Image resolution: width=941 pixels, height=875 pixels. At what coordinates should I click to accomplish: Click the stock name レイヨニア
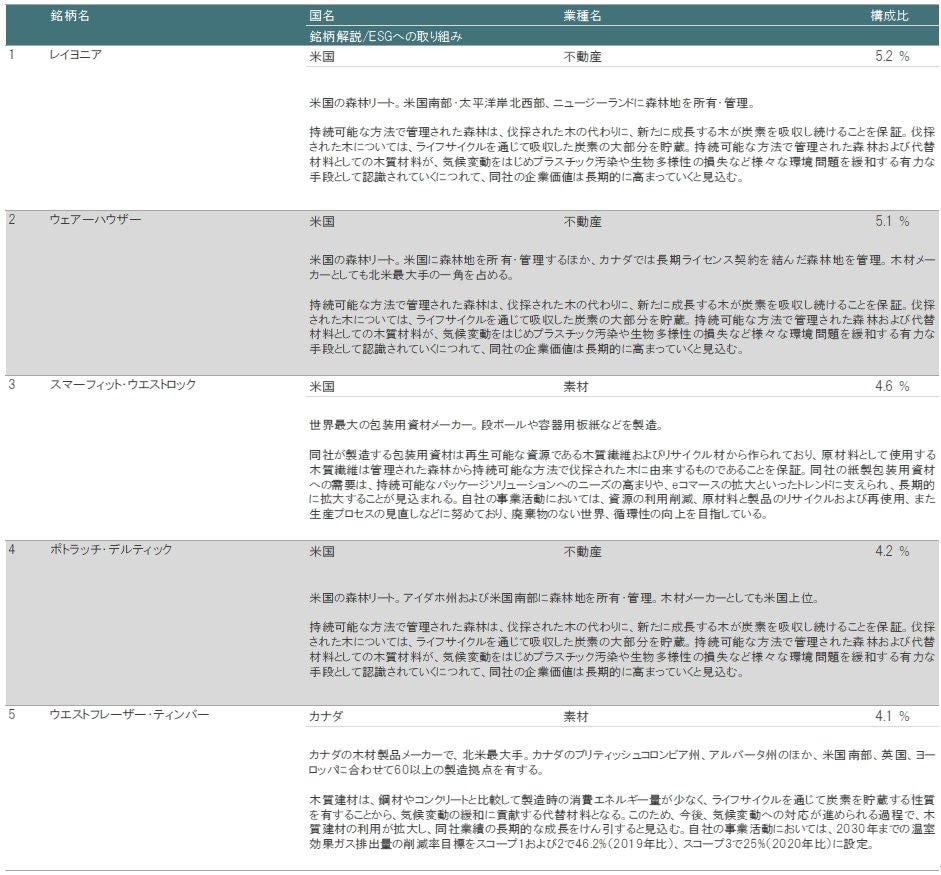pos(76,55)
